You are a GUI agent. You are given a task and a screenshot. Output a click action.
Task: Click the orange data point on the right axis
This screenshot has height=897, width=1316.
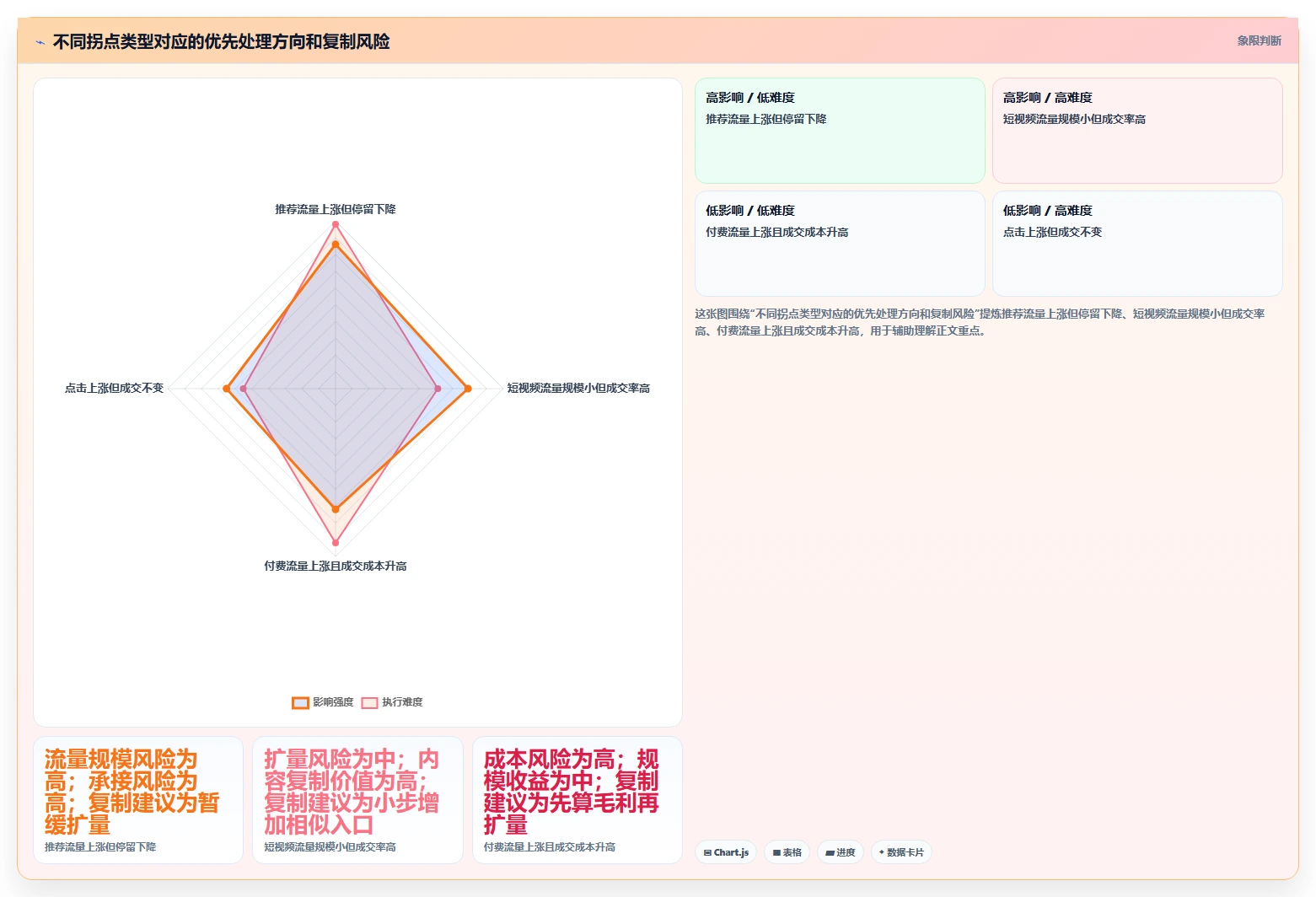pos(468,389)
